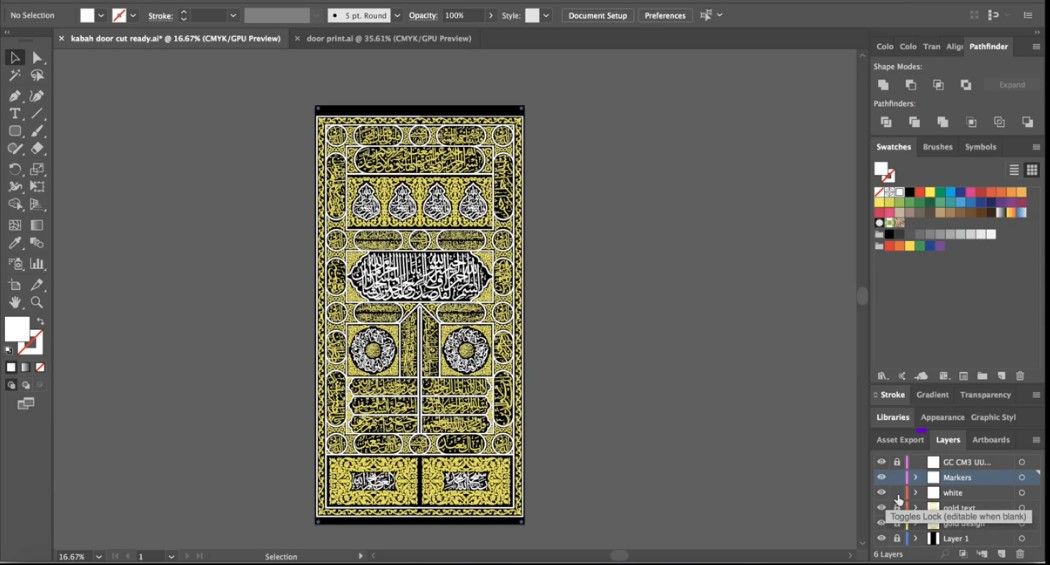This screenshot has width=1050, height=565.
Task: Open the Style dropdown arrow
Action: pos(546,15)
